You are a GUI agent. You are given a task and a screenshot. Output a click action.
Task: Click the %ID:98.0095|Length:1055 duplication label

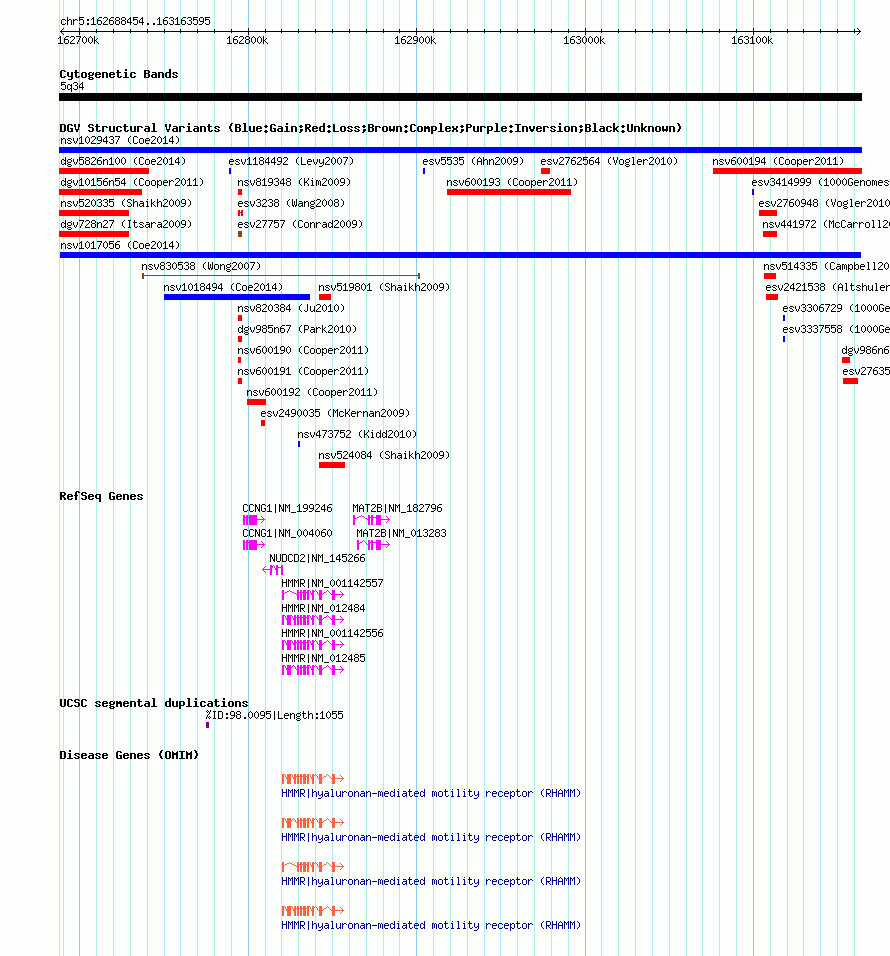(274, 715)
